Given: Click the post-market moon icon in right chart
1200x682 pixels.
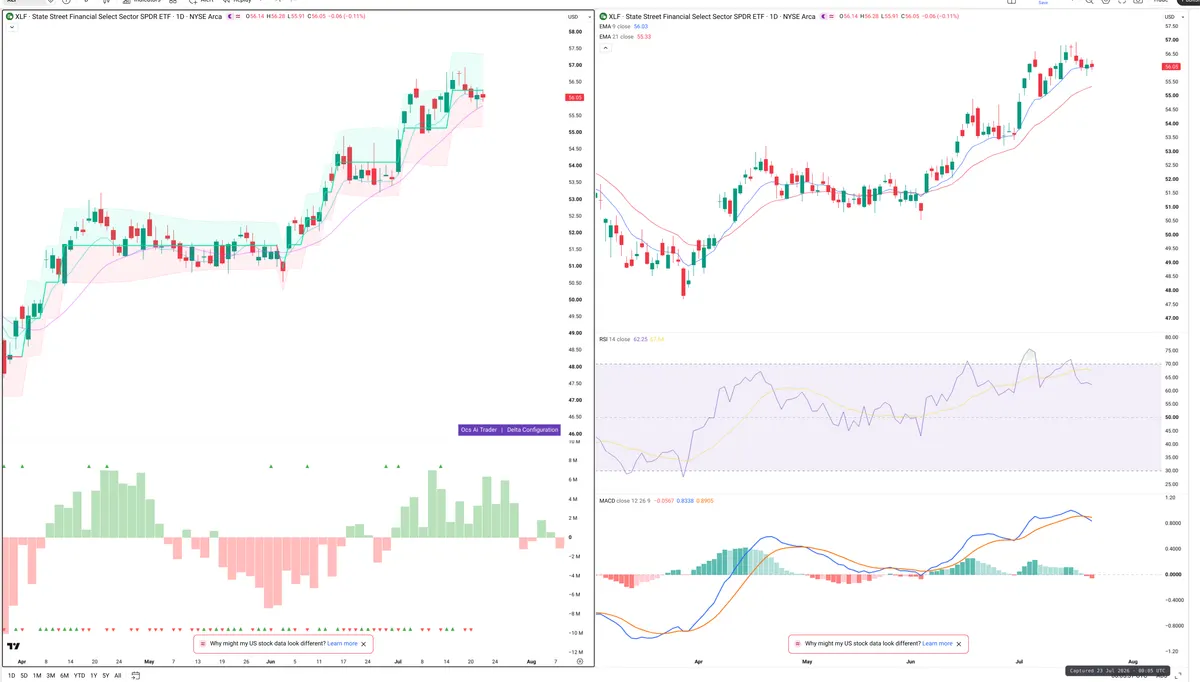Looking at the screenshot, I should point(825,17).
